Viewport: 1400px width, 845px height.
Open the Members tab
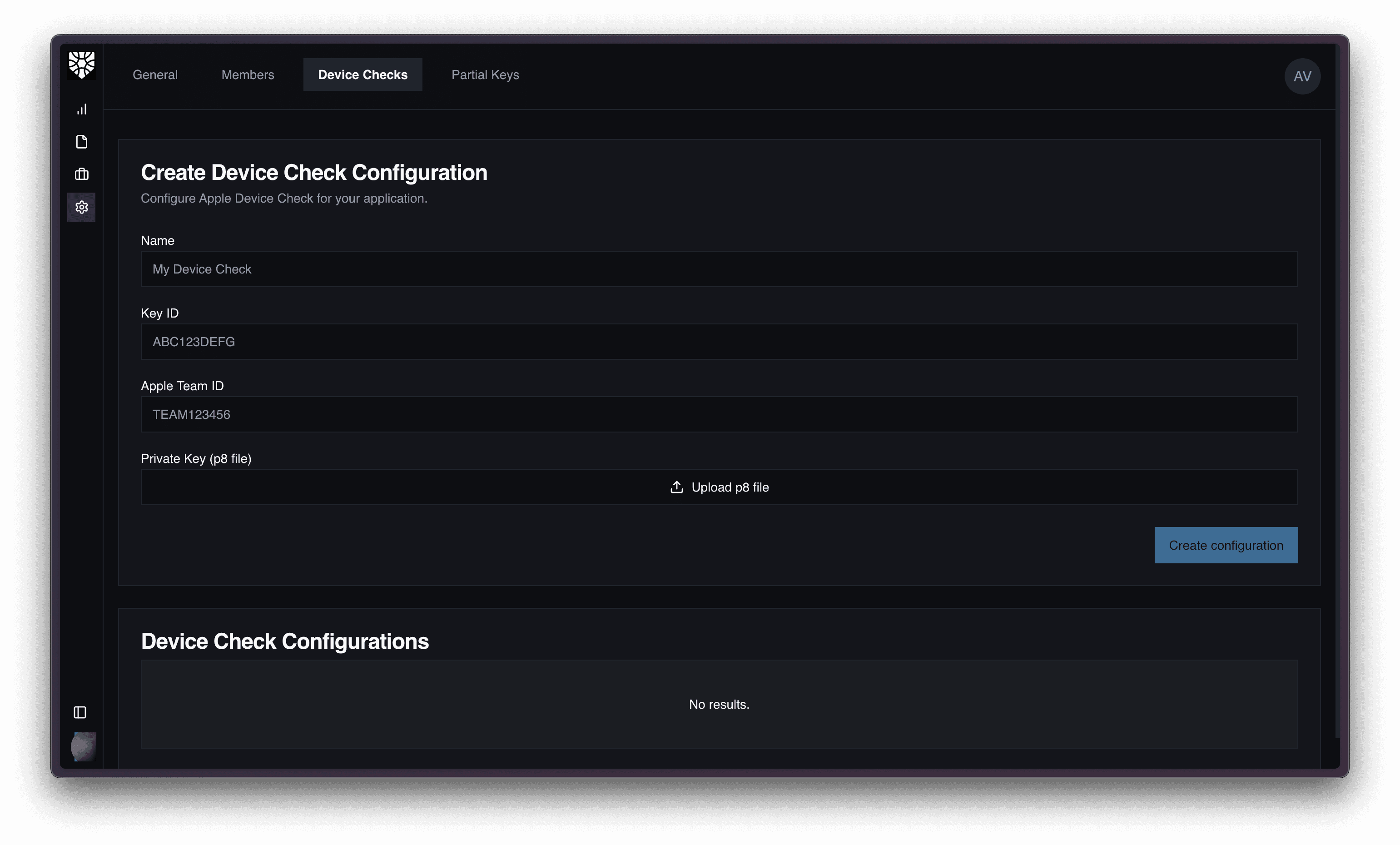coord(248,75)
